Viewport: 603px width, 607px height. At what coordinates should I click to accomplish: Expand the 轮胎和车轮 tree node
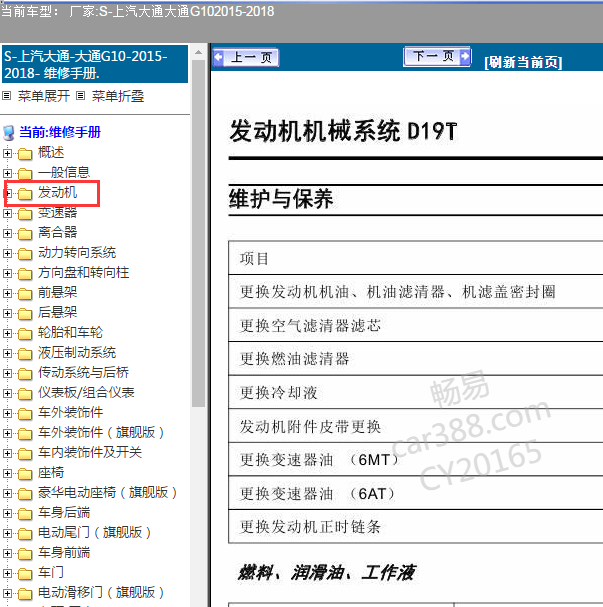[7, 334]
